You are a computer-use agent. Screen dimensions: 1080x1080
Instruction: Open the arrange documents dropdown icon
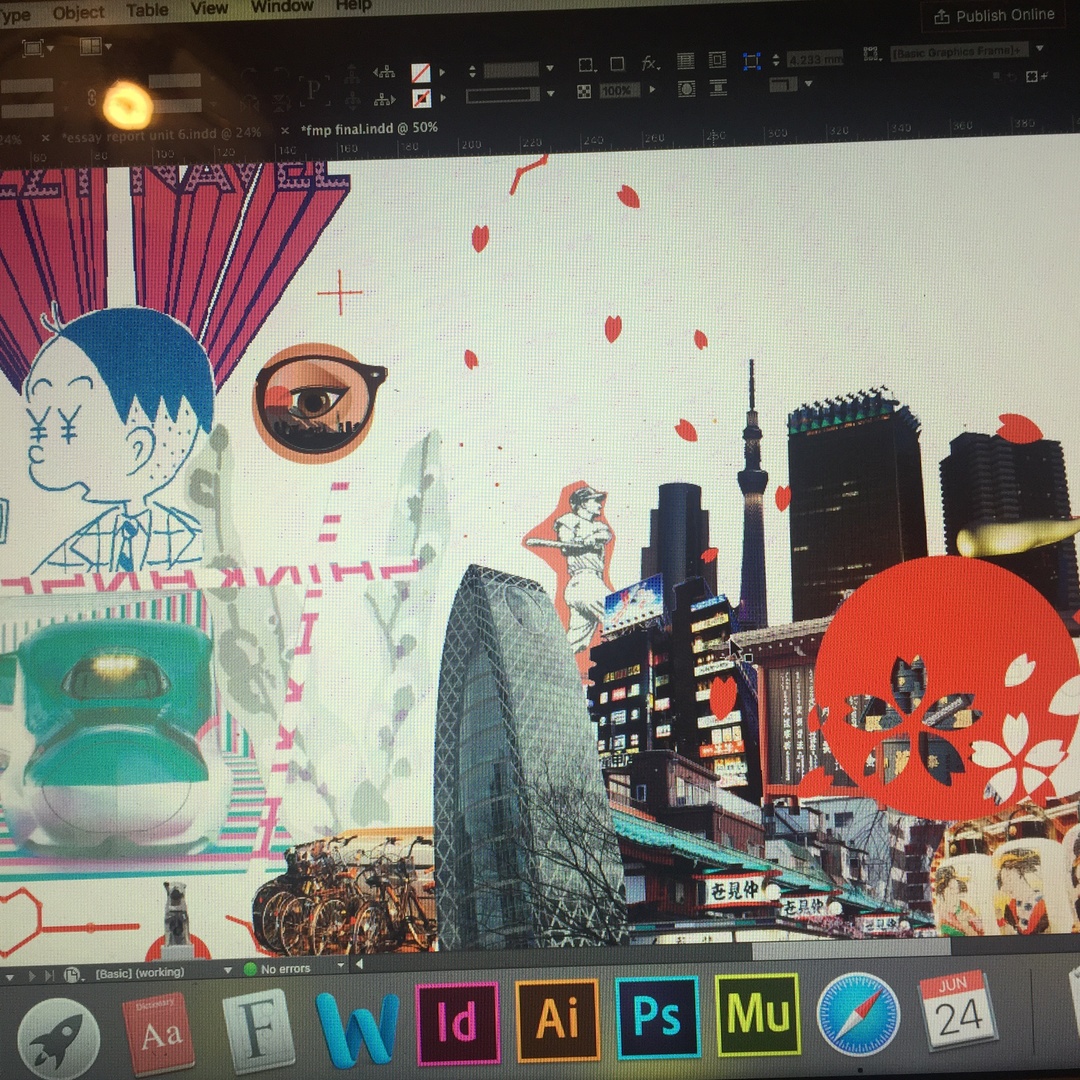[x=95, y=46]
